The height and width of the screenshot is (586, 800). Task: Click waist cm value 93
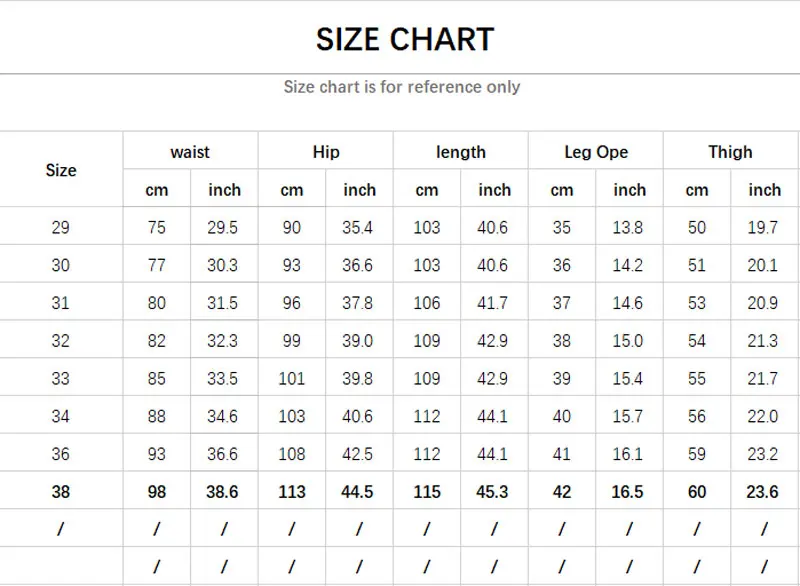[x=157, y=454]
